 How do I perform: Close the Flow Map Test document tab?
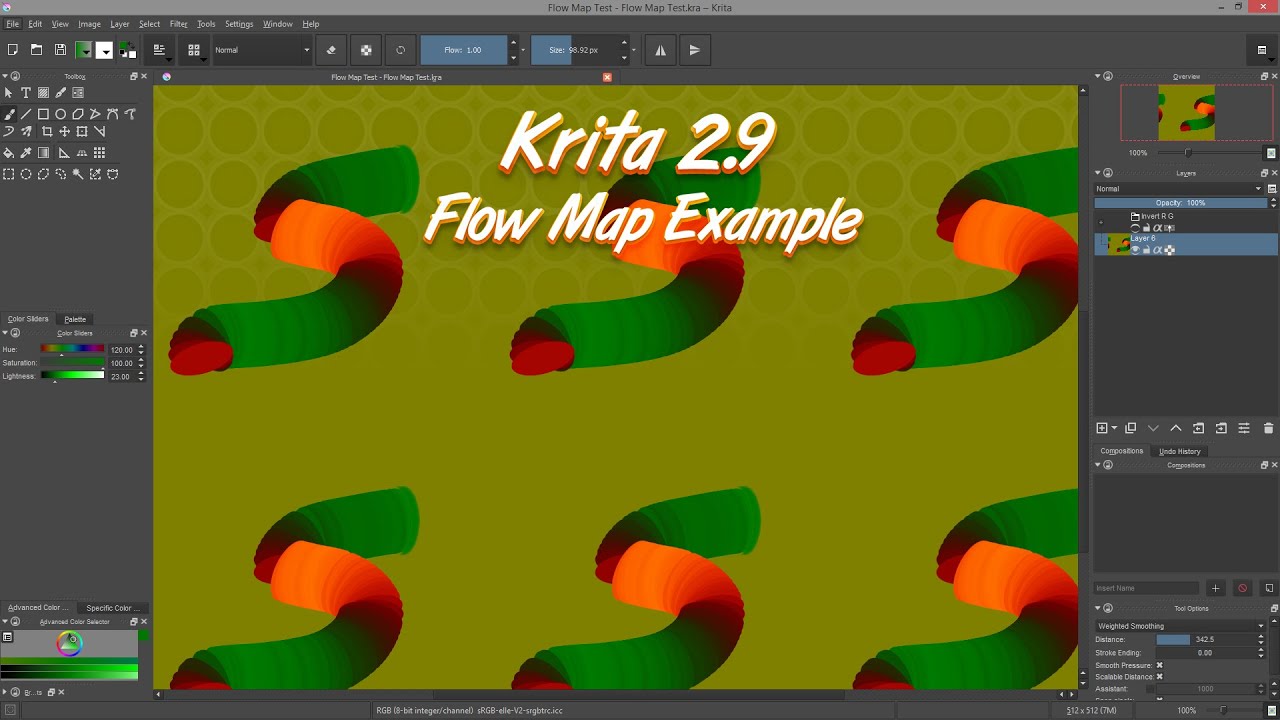coord(607,77)
